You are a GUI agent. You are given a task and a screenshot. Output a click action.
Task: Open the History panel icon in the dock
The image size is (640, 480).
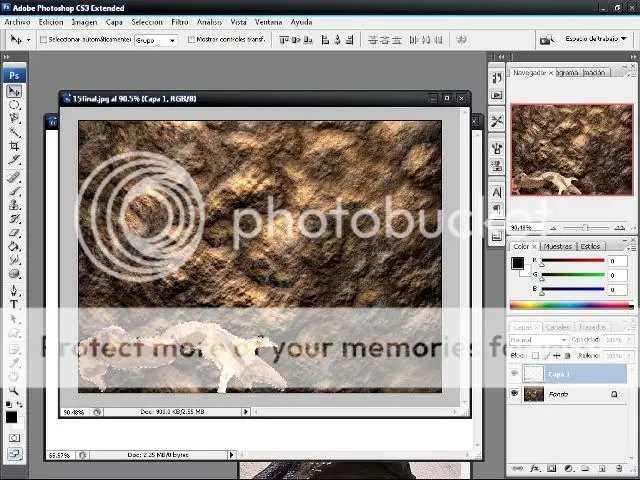point(497,78)
